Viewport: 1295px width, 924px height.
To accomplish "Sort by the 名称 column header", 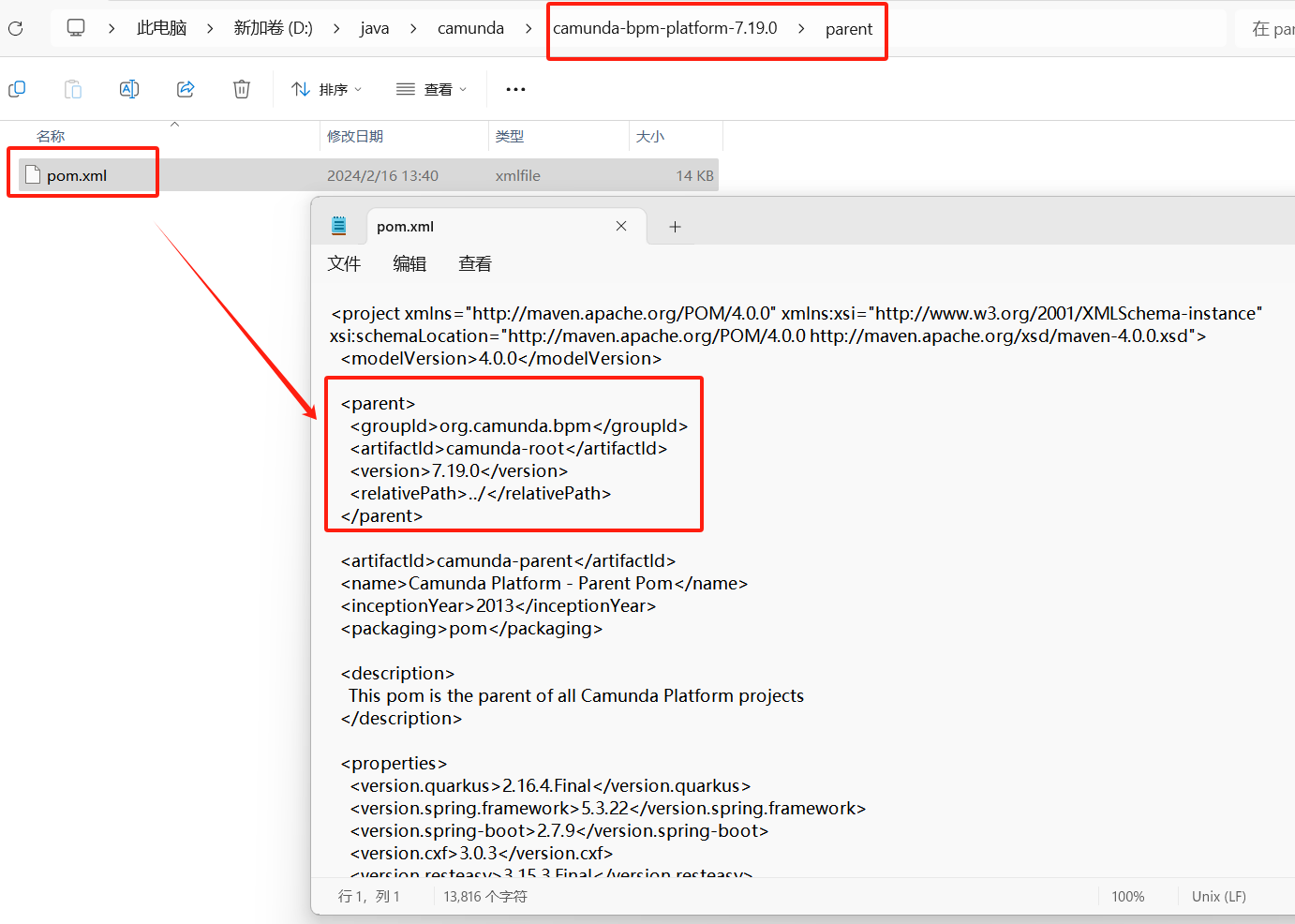I will click(x=51, y=136).
